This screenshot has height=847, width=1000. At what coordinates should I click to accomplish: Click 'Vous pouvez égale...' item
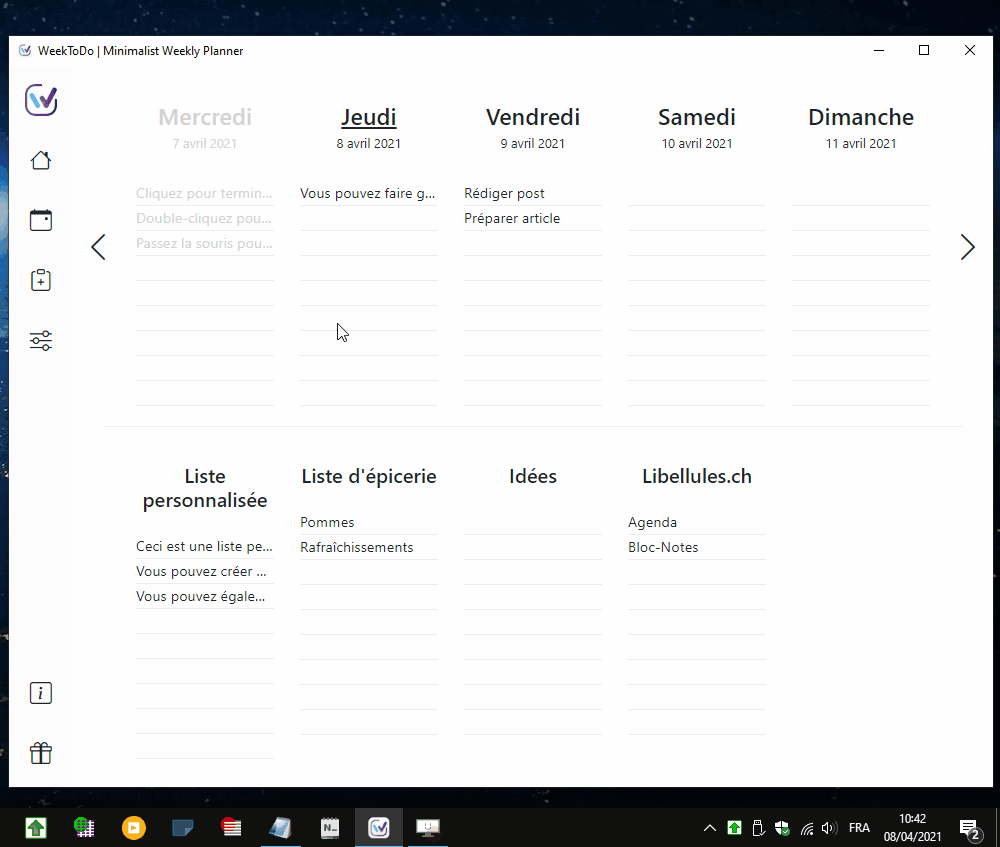click(x=205, y=596)
